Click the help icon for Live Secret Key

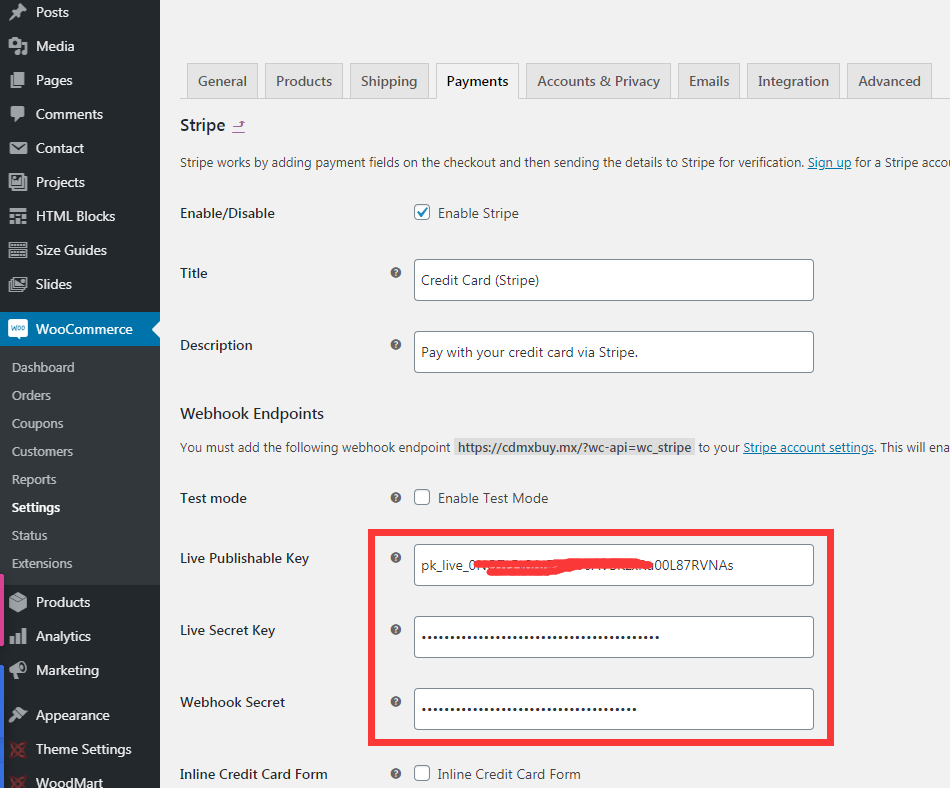pos(396,630)
